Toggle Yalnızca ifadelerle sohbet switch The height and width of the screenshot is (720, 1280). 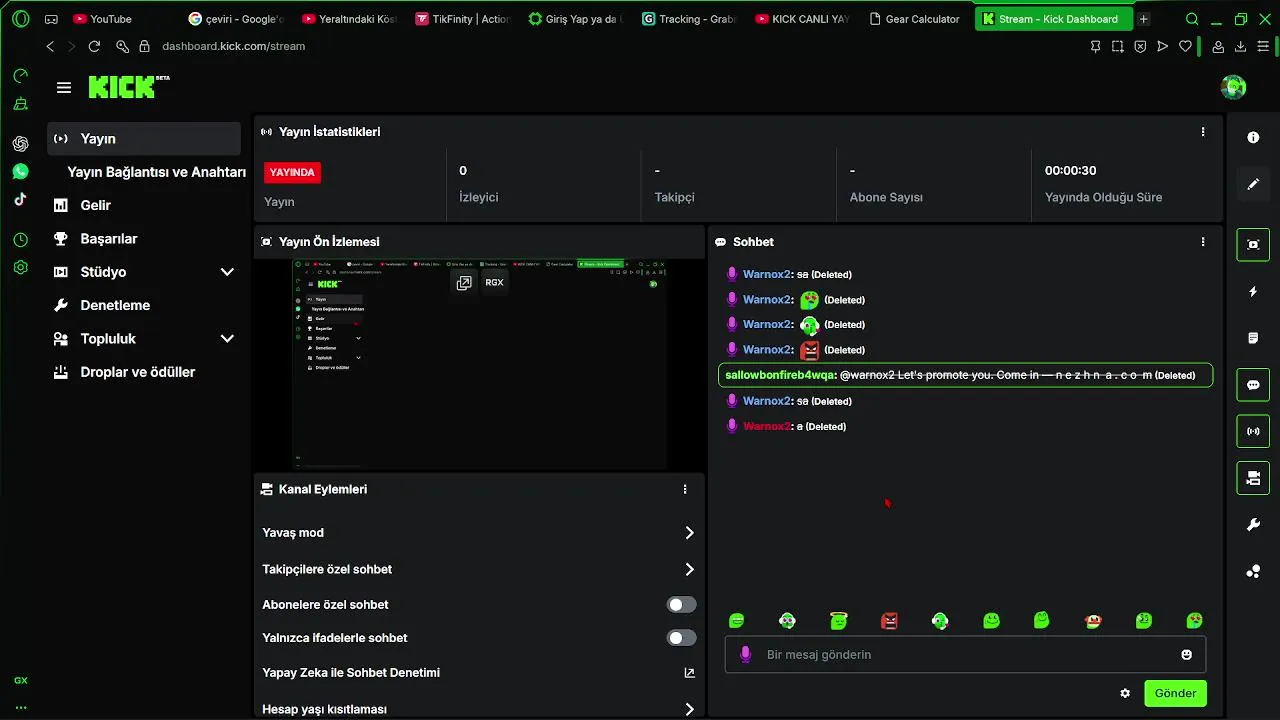(682, 638)
